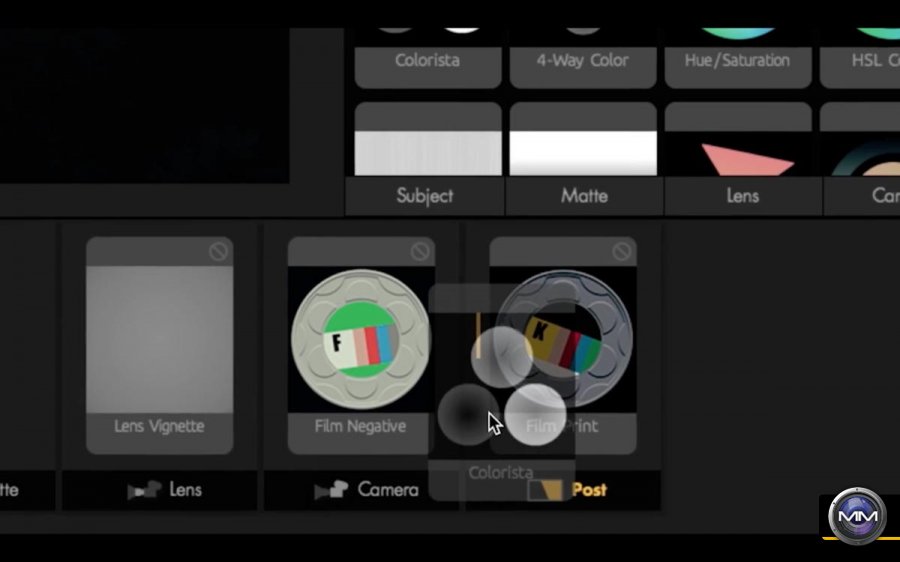Select the Colorista tool in the tools palette
The height and width of the screenshot is (562, 900).
[428, 59]
